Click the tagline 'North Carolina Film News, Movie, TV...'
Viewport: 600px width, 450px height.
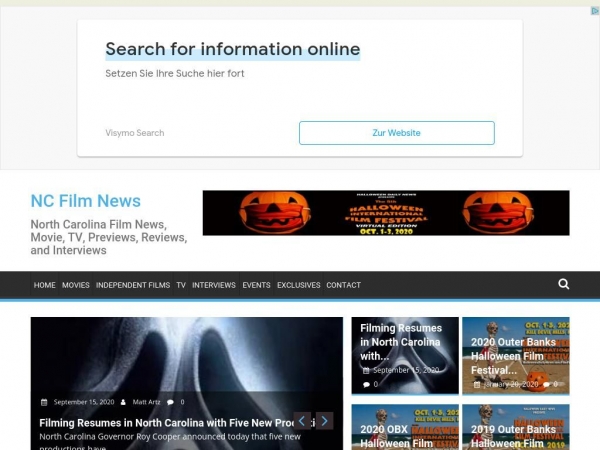tap(109, 237)
